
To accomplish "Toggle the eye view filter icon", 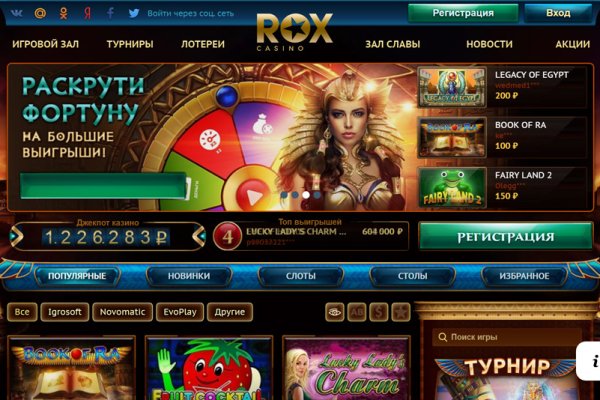I will click(x=334, y=312).
